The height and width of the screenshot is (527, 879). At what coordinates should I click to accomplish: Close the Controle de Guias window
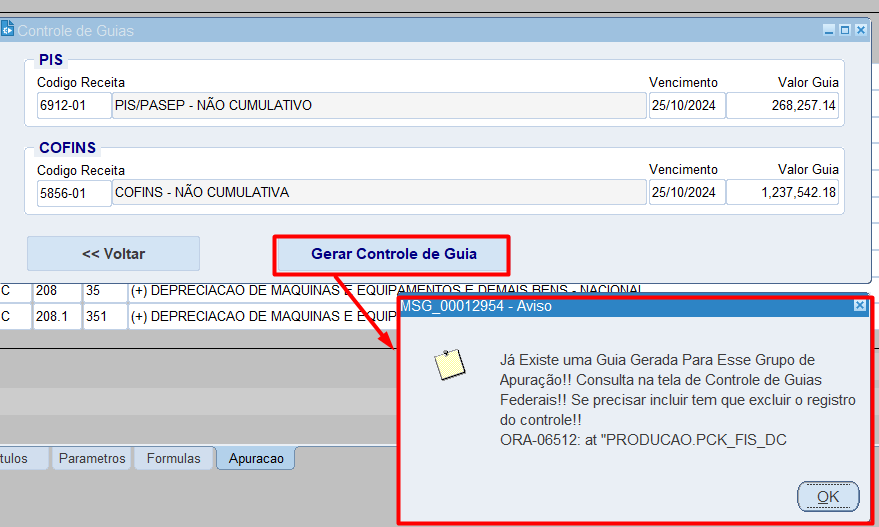pos(861,30)
